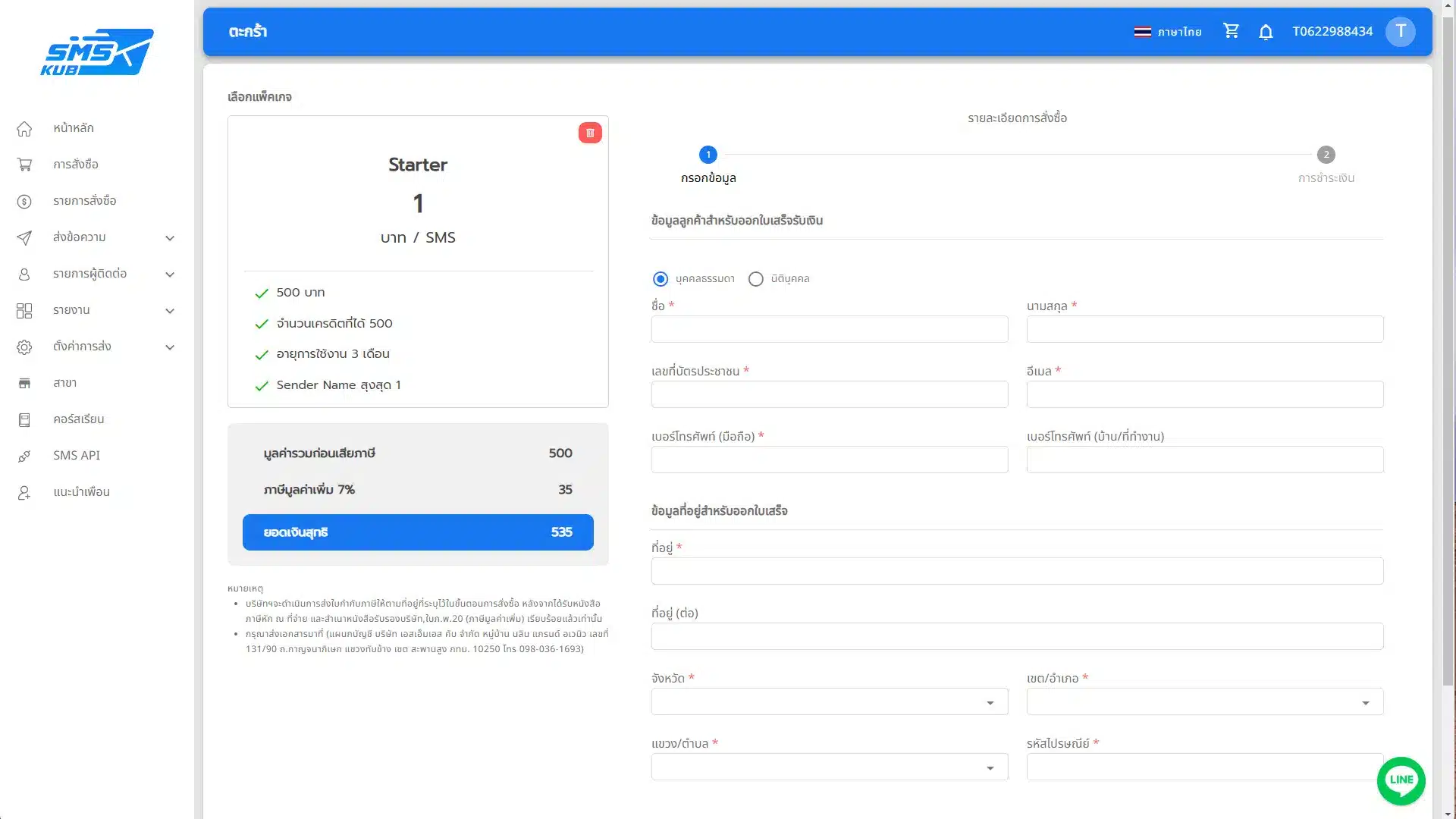Open the SMS API menu item

77,455
